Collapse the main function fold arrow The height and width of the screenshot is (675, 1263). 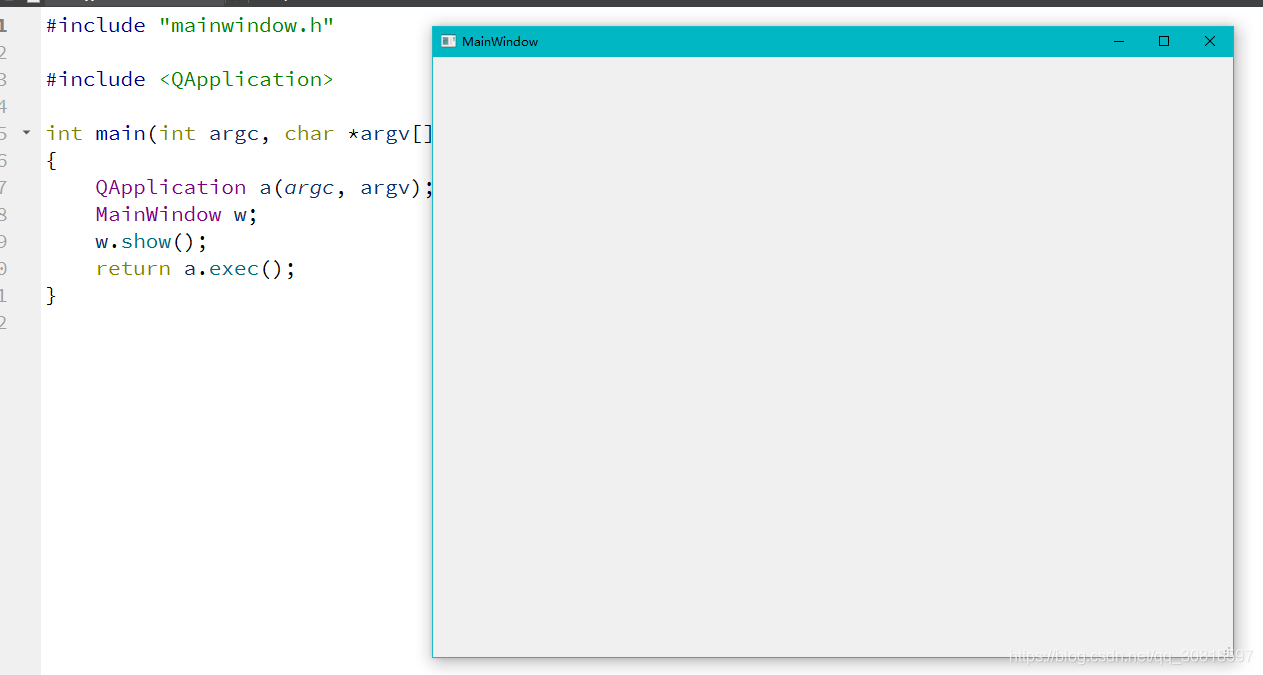pos(27,132)
